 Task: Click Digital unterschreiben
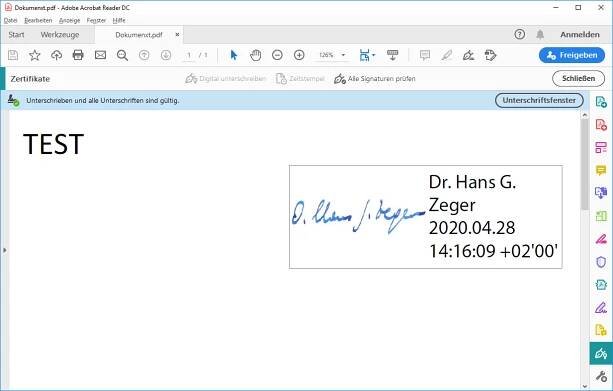pyautogui.click(x=226, y=79)
